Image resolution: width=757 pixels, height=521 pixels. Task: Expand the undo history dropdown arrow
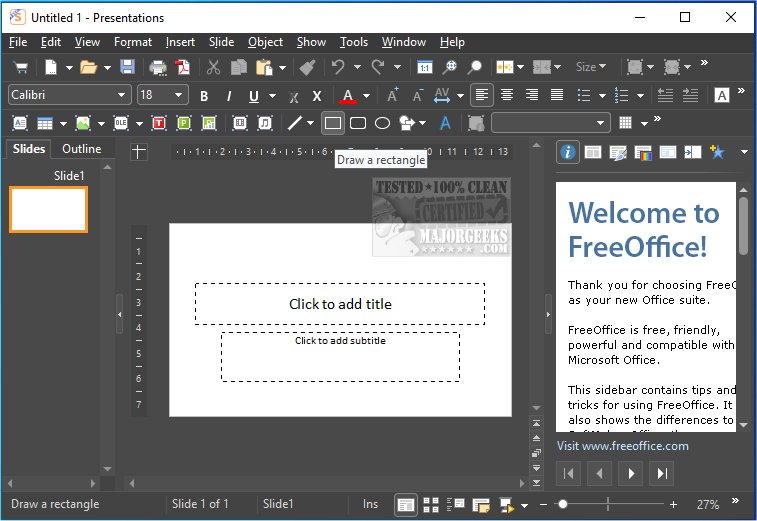pyautogui.click(x=357, y=67)
